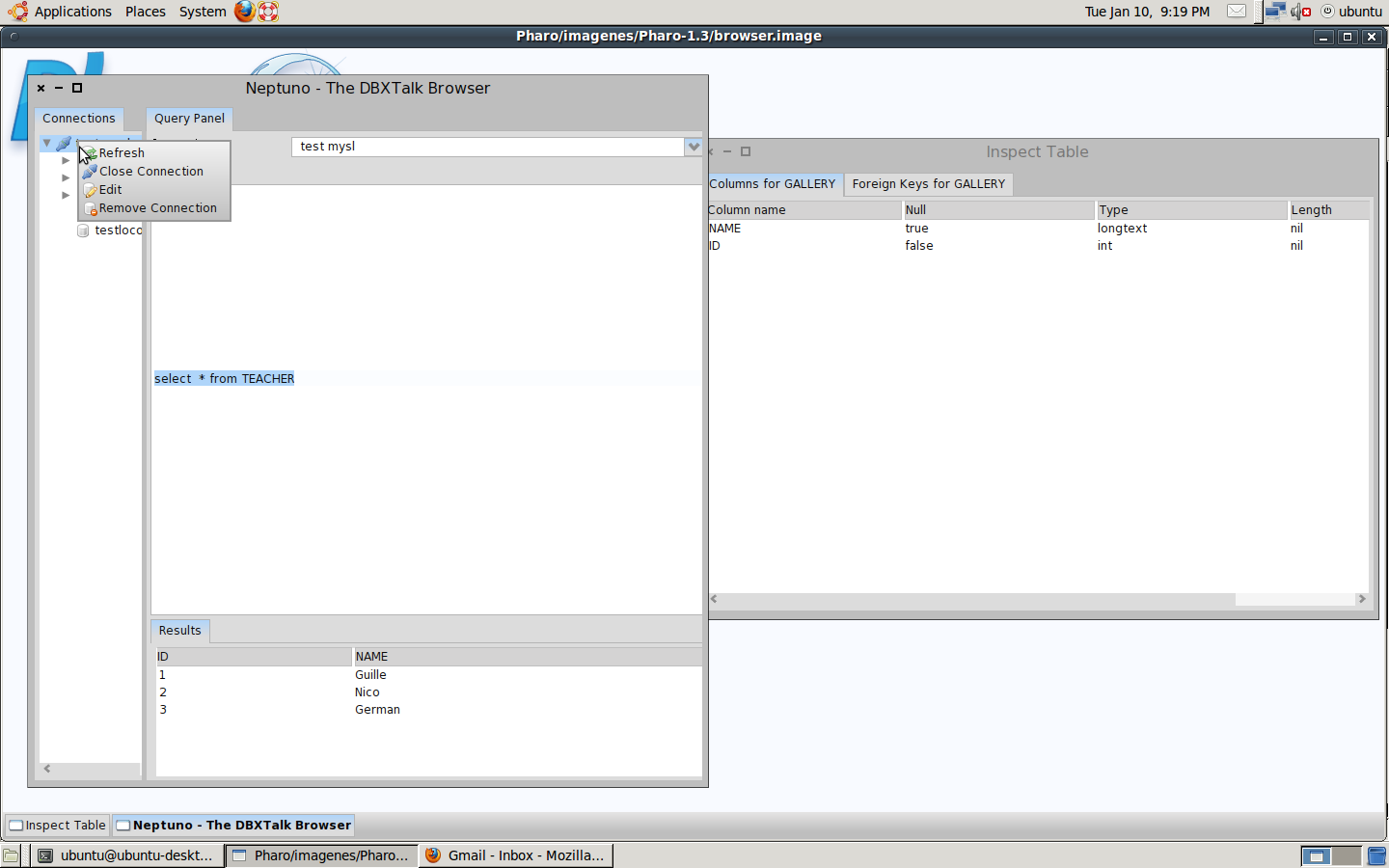Open the network connection indicator icon
The height and width of the screenshot is (868, 1389).
(1275, 12)
